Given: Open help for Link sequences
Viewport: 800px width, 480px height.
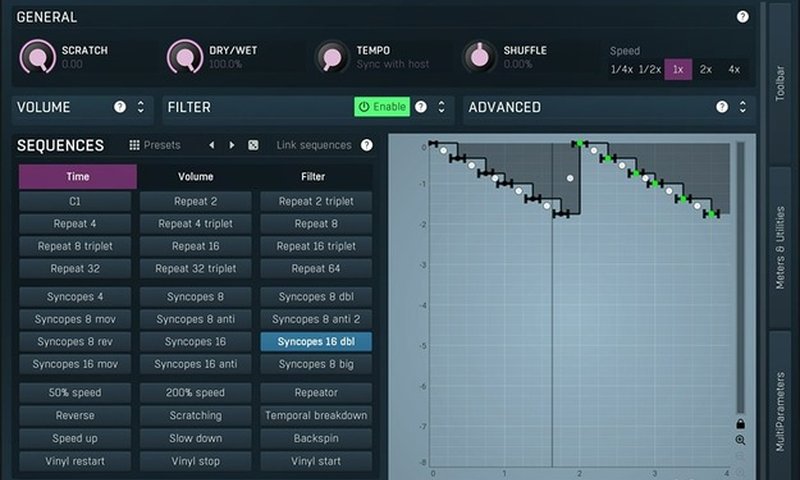Looking at the screenshot, I should tap(367, 145).
